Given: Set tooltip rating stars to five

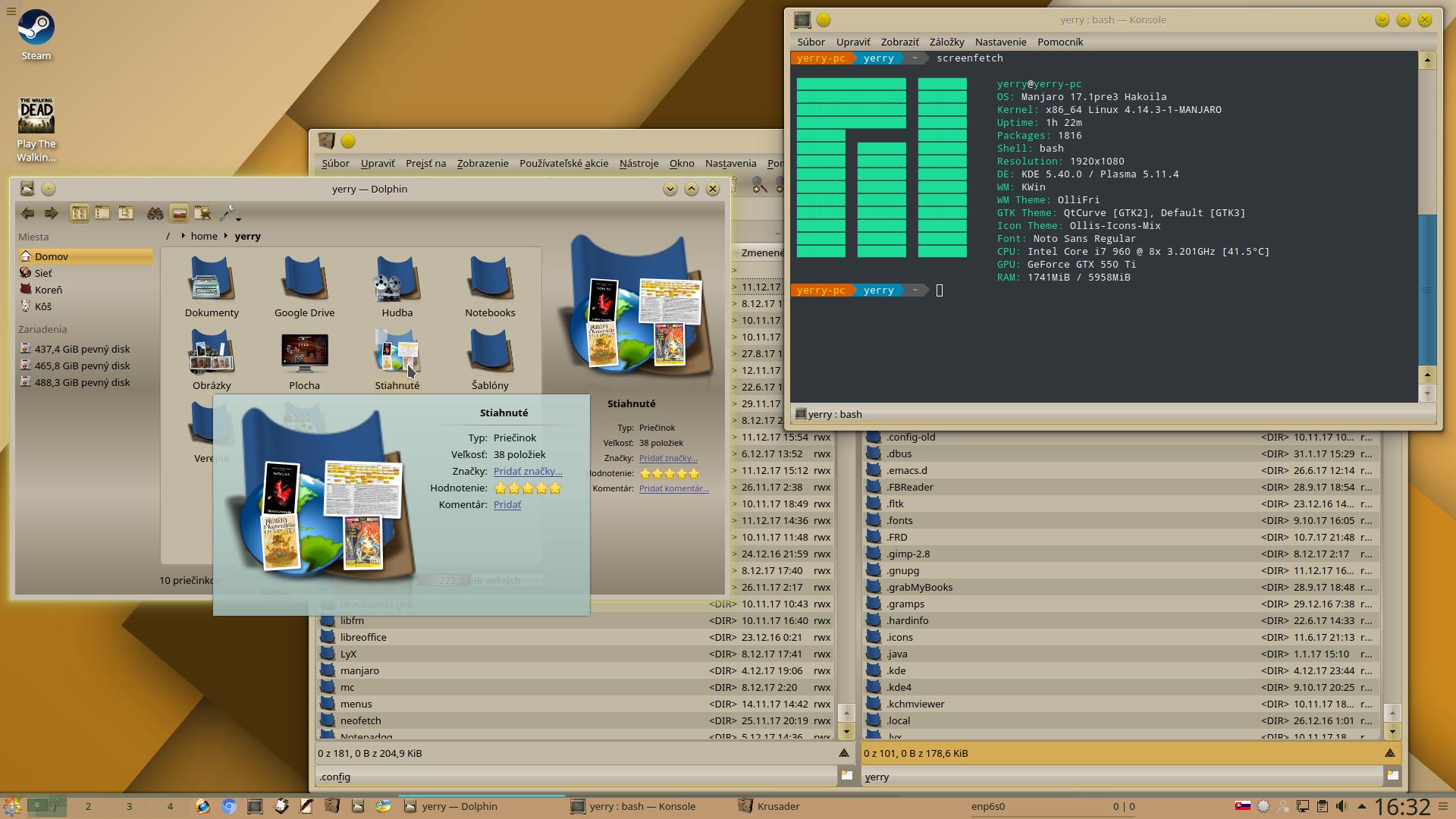Looking at the screenshot, I should pos(555,488).
